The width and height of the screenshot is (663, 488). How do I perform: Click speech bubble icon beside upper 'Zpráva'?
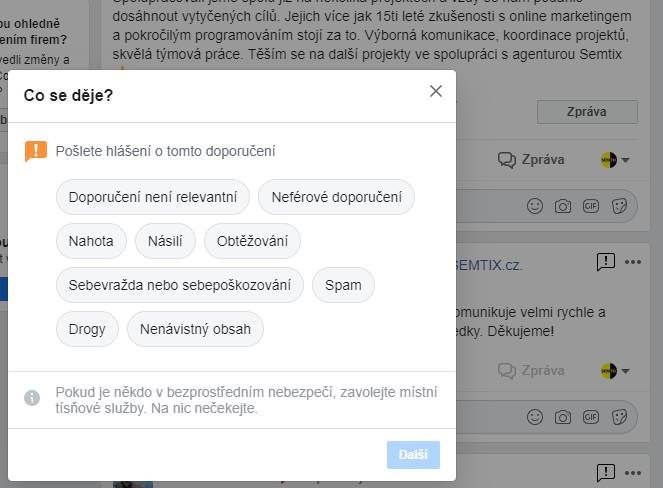click(507, 160)
